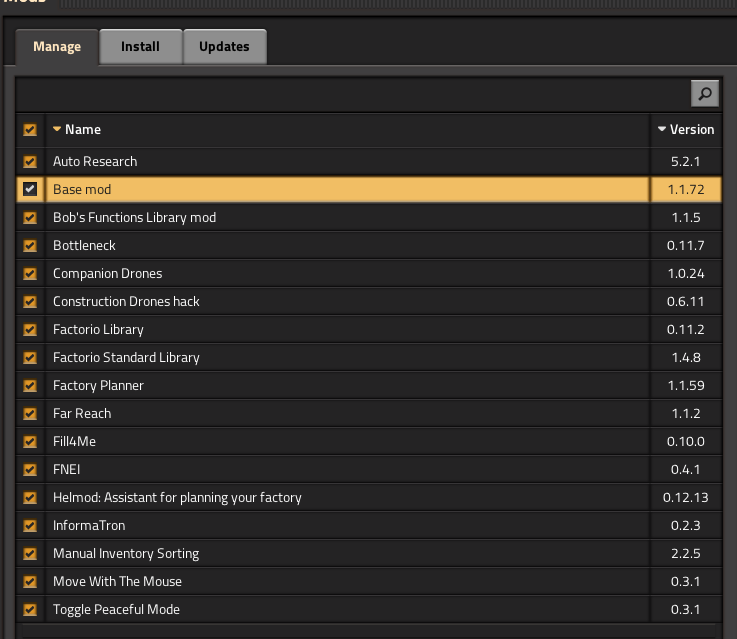This screenshot has width=737, height=639.
Task: Disable the Auto Research mod checkbox
Action: pyautogui.click(x=30, y=162)
